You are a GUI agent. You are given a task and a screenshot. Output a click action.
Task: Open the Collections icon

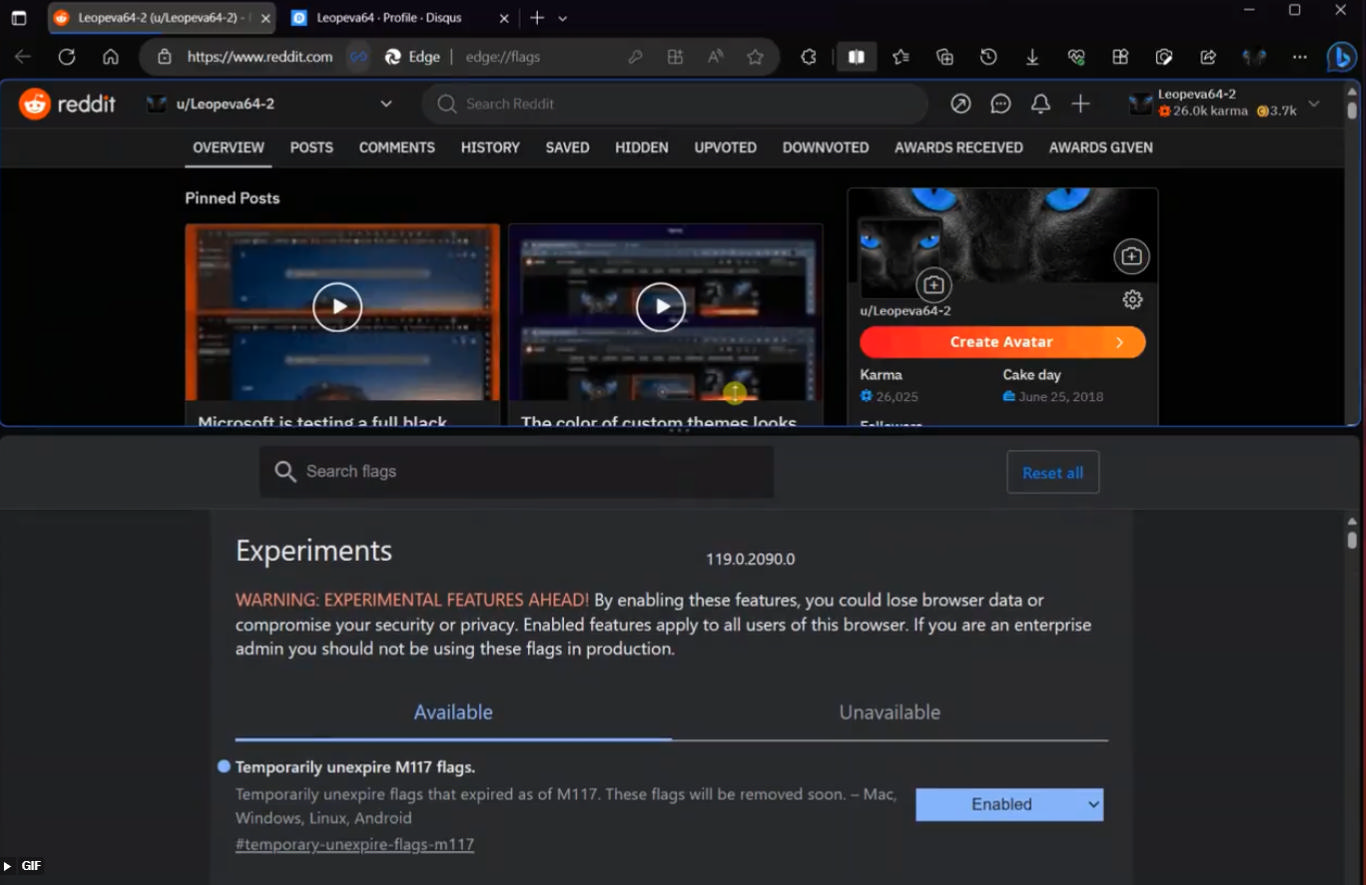coord(944,57)
